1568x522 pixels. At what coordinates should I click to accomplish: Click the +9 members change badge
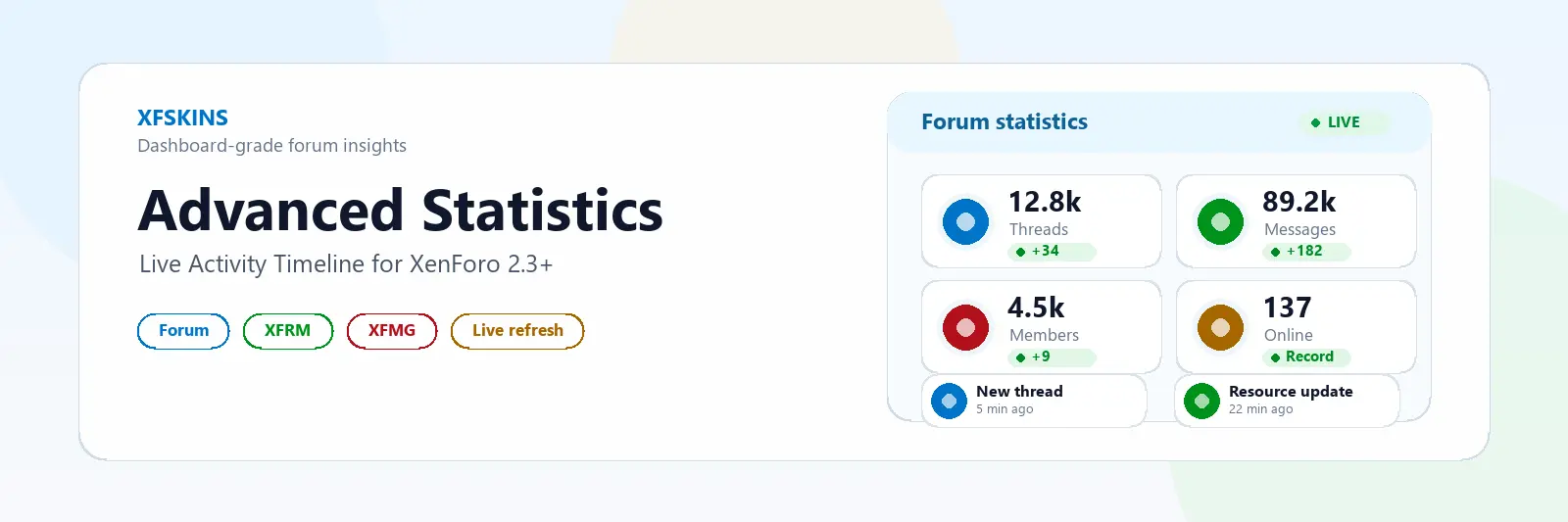pyautogui.click(x=1052, y=357)
